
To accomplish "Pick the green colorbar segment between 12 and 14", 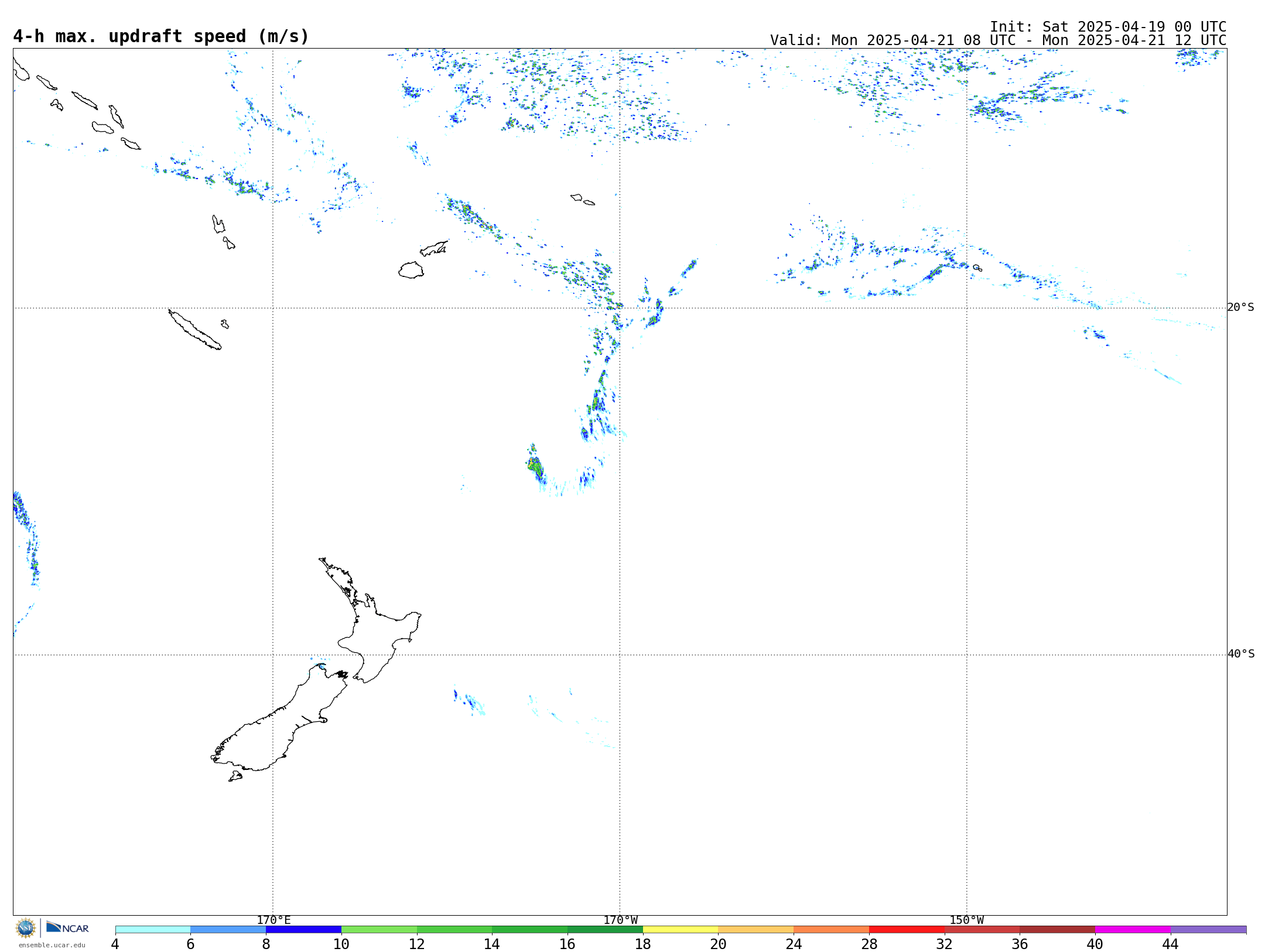I will pos(454,930).
